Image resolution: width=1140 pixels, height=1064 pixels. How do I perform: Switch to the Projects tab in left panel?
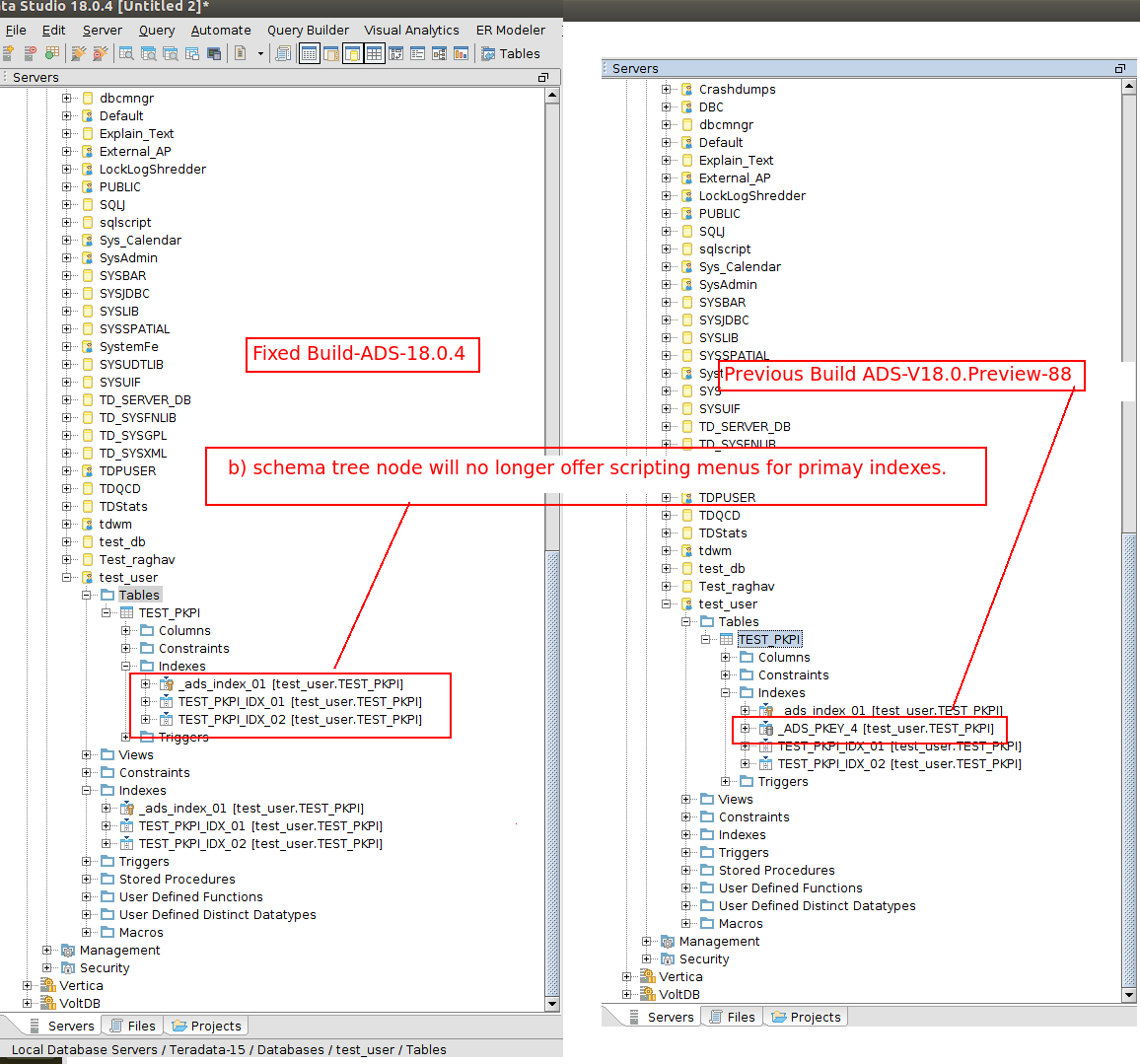coord(206,1026)
